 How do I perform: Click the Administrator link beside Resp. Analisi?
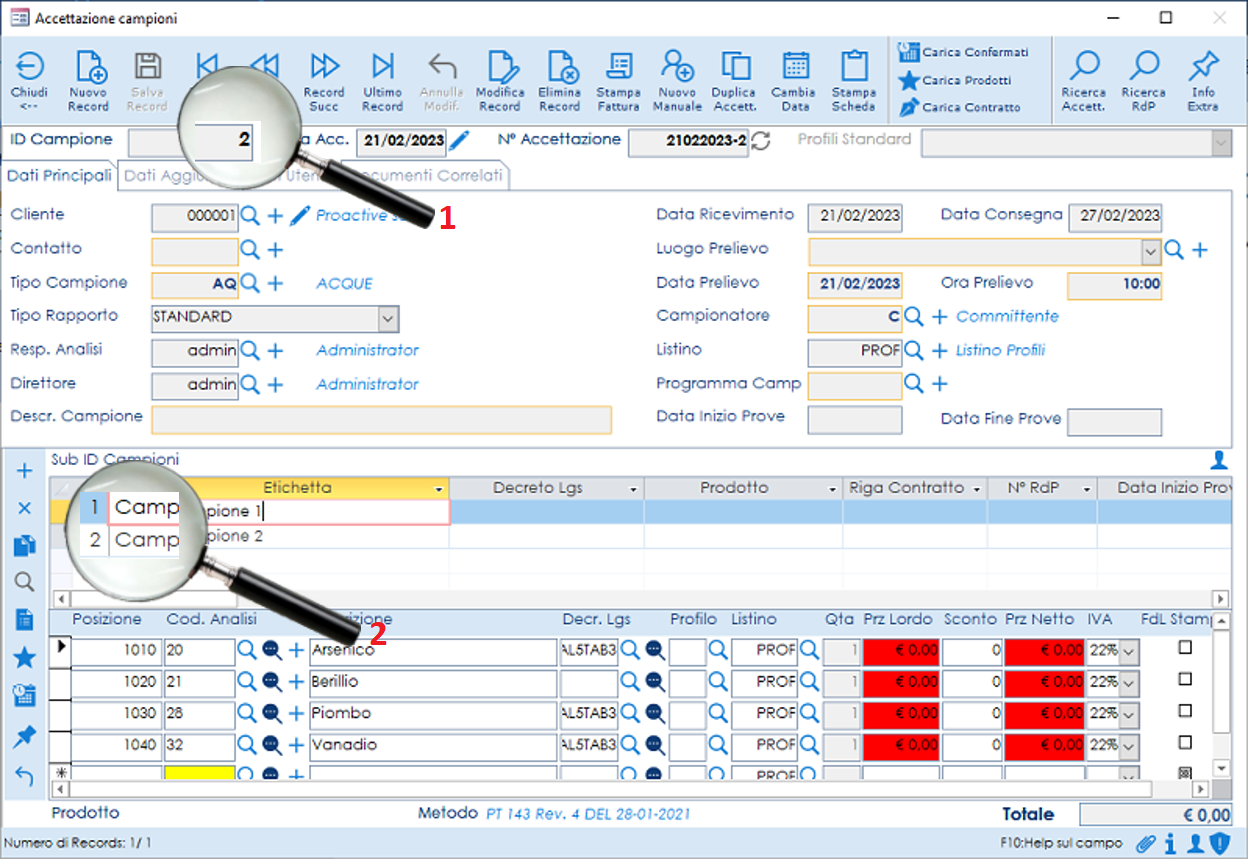pos(367,350)
